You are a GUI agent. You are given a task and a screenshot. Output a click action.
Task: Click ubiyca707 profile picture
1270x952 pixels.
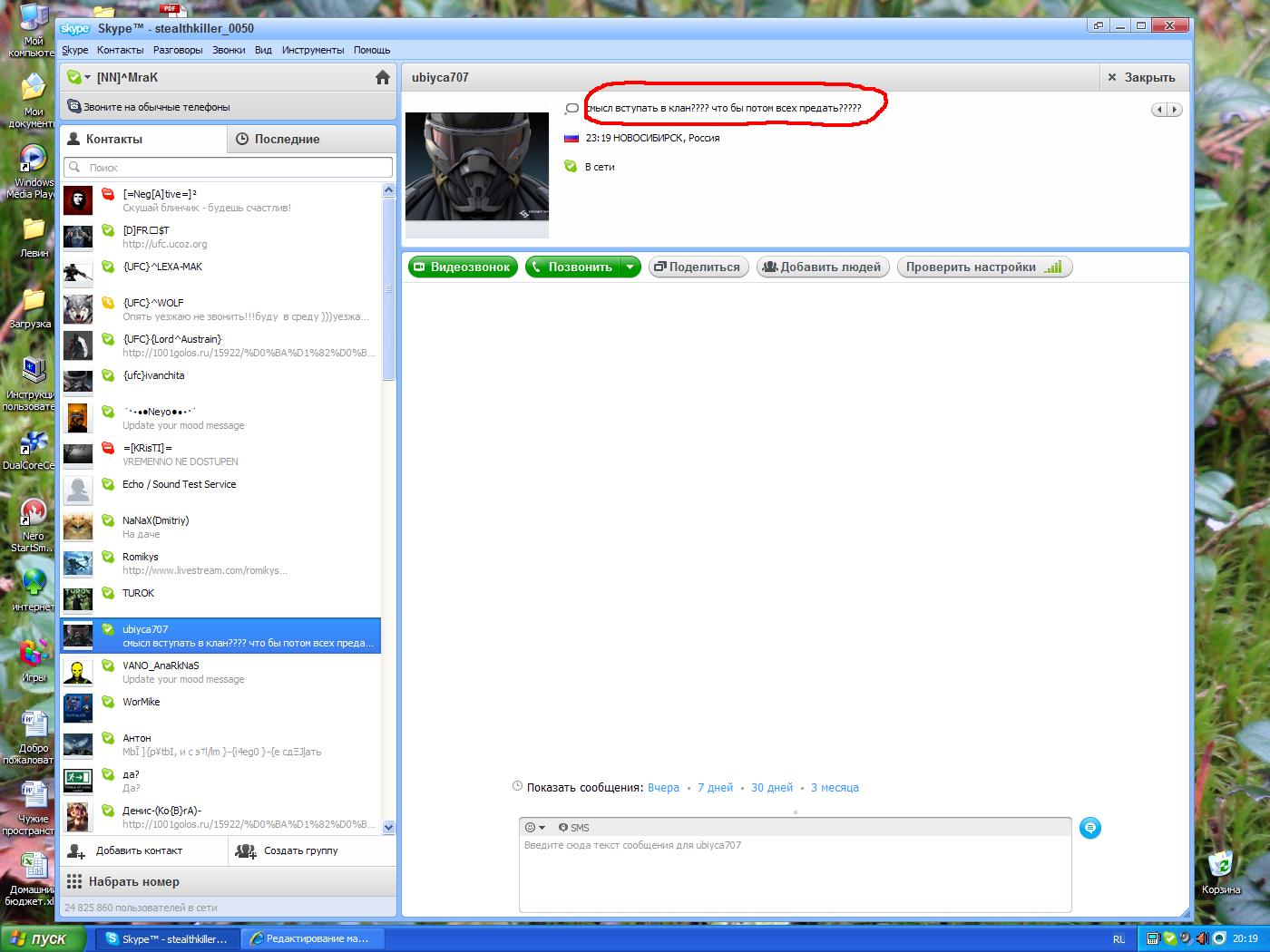(x=477, y=167)
